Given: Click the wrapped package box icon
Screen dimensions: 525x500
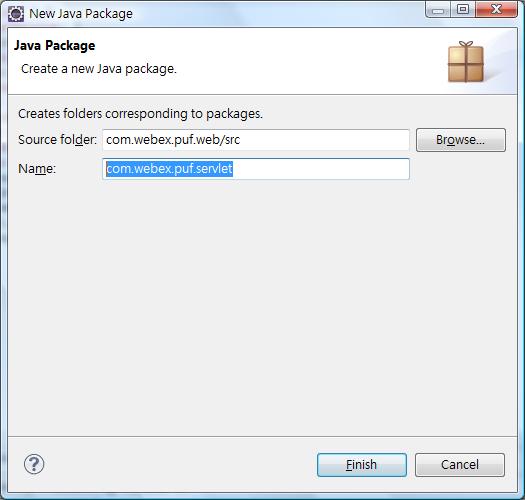Looking at the screenshot, I should coord(466,62).
